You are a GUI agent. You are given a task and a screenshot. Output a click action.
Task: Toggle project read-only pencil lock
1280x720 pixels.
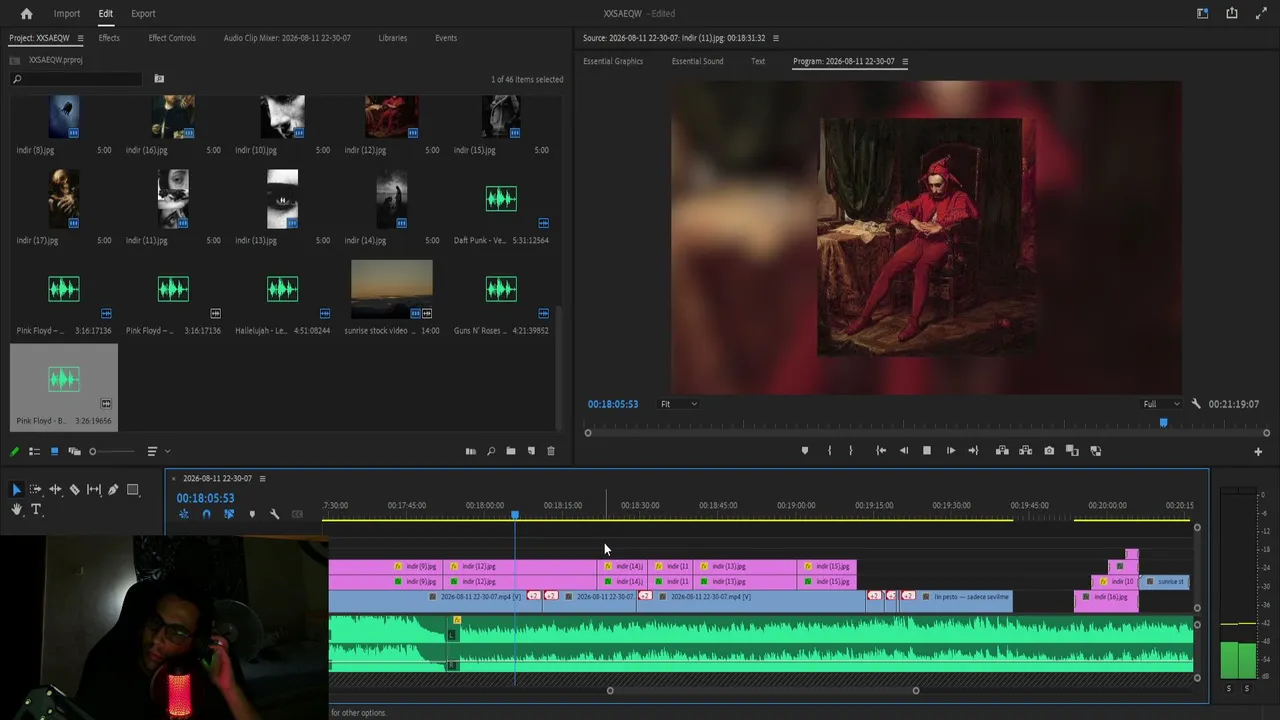click(15, 452)
